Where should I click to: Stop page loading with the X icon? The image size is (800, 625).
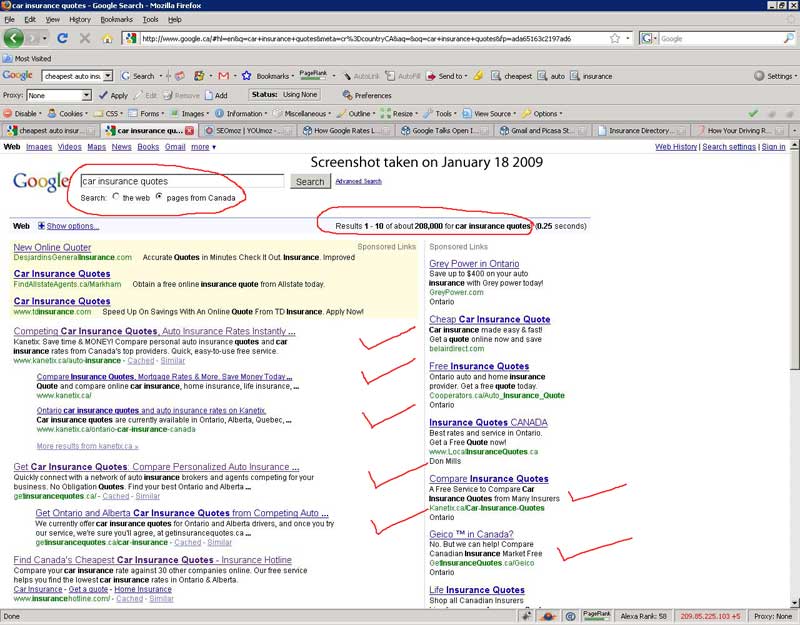click(x=84, y=39)
